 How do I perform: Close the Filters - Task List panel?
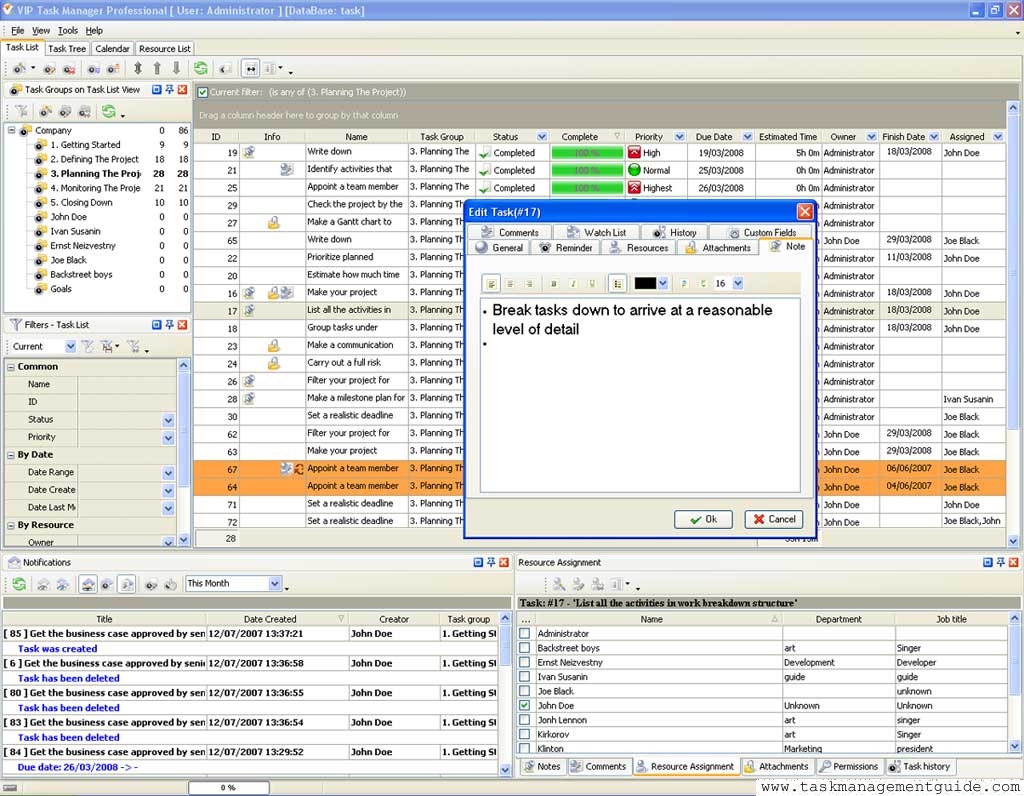pos(182,325)
